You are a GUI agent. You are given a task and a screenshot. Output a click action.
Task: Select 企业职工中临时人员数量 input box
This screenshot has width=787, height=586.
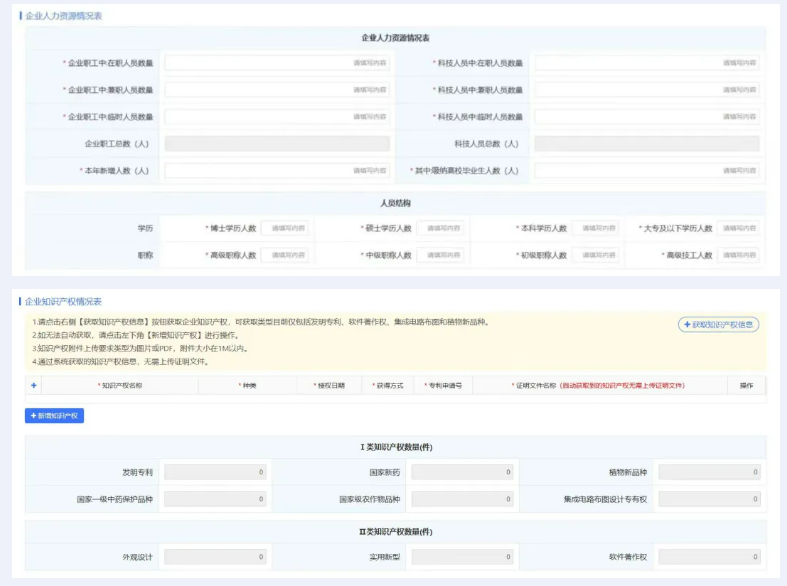coord(277,117)
